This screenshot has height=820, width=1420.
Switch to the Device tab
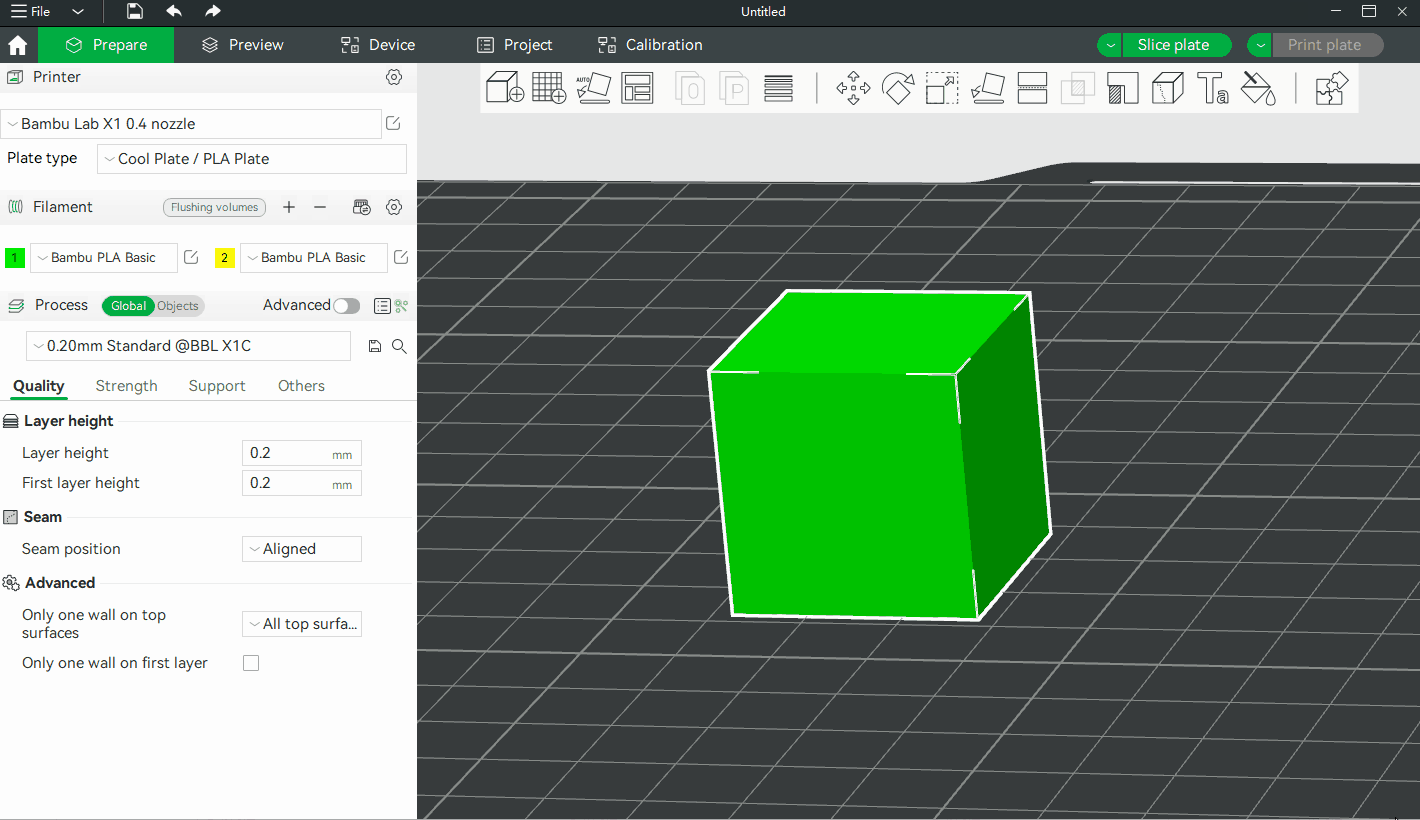pos(378,45)
